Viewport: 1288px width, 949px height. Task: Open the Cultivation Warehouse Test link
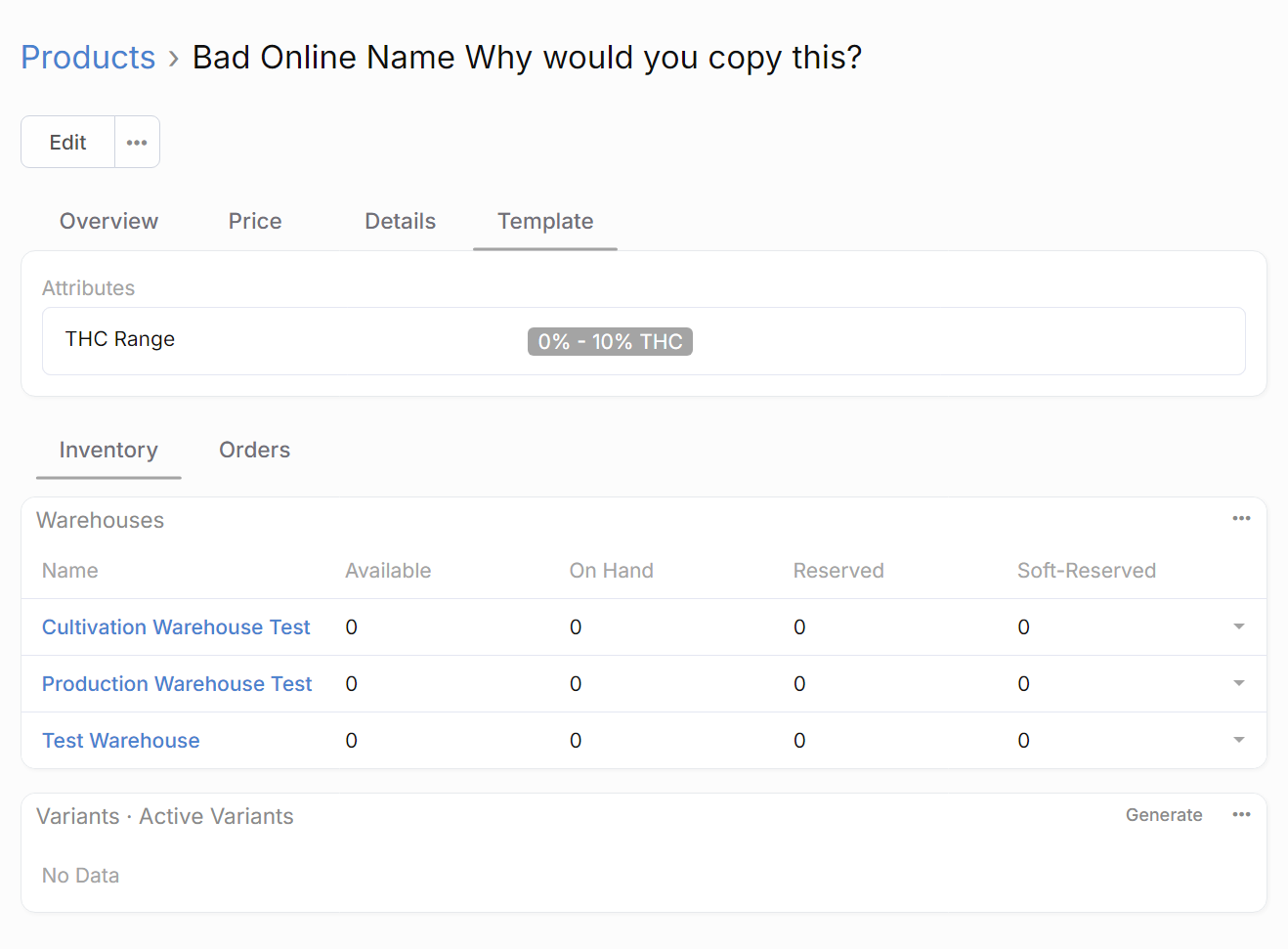coord(176,627)
